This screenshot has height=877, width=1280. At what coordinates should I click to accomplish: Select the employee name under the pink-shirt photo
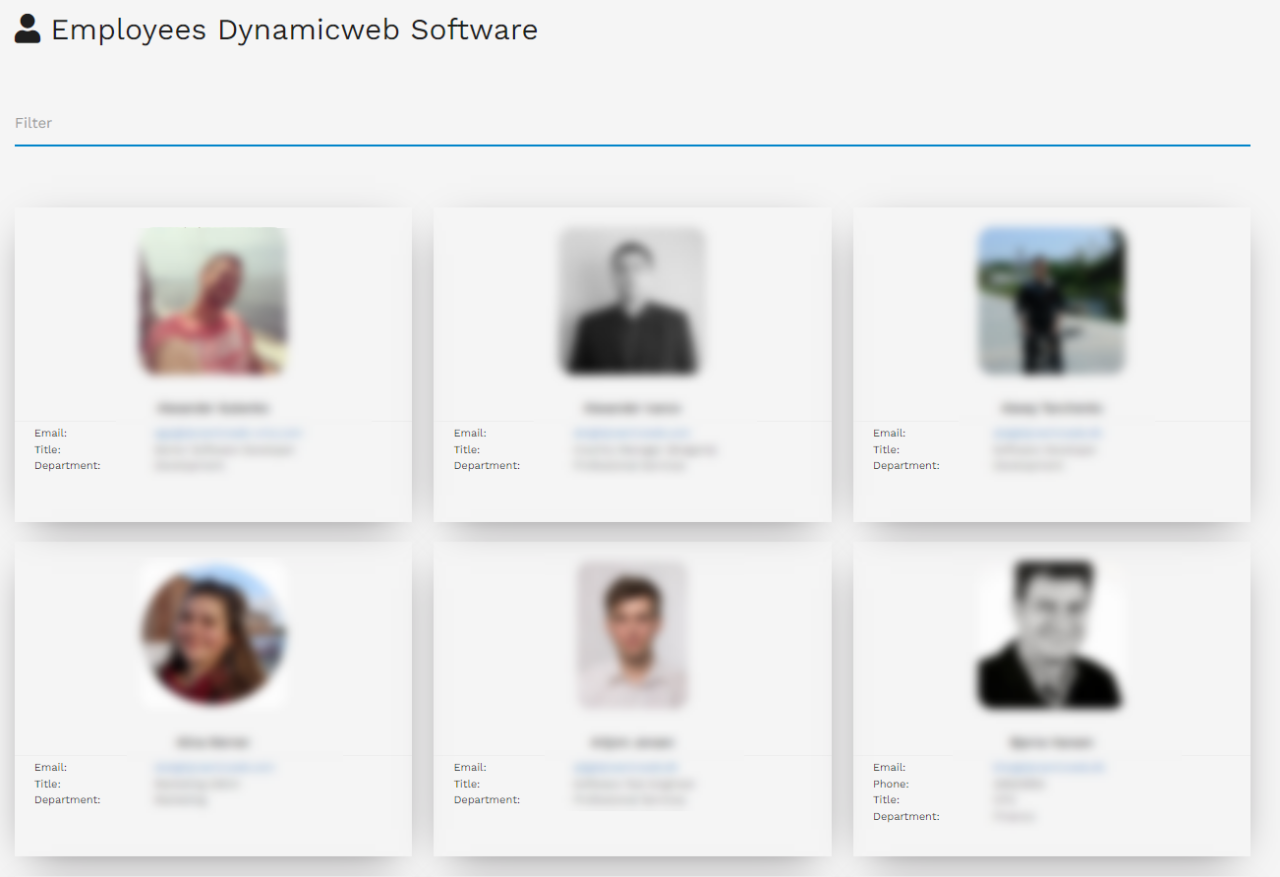click(213, 408)
